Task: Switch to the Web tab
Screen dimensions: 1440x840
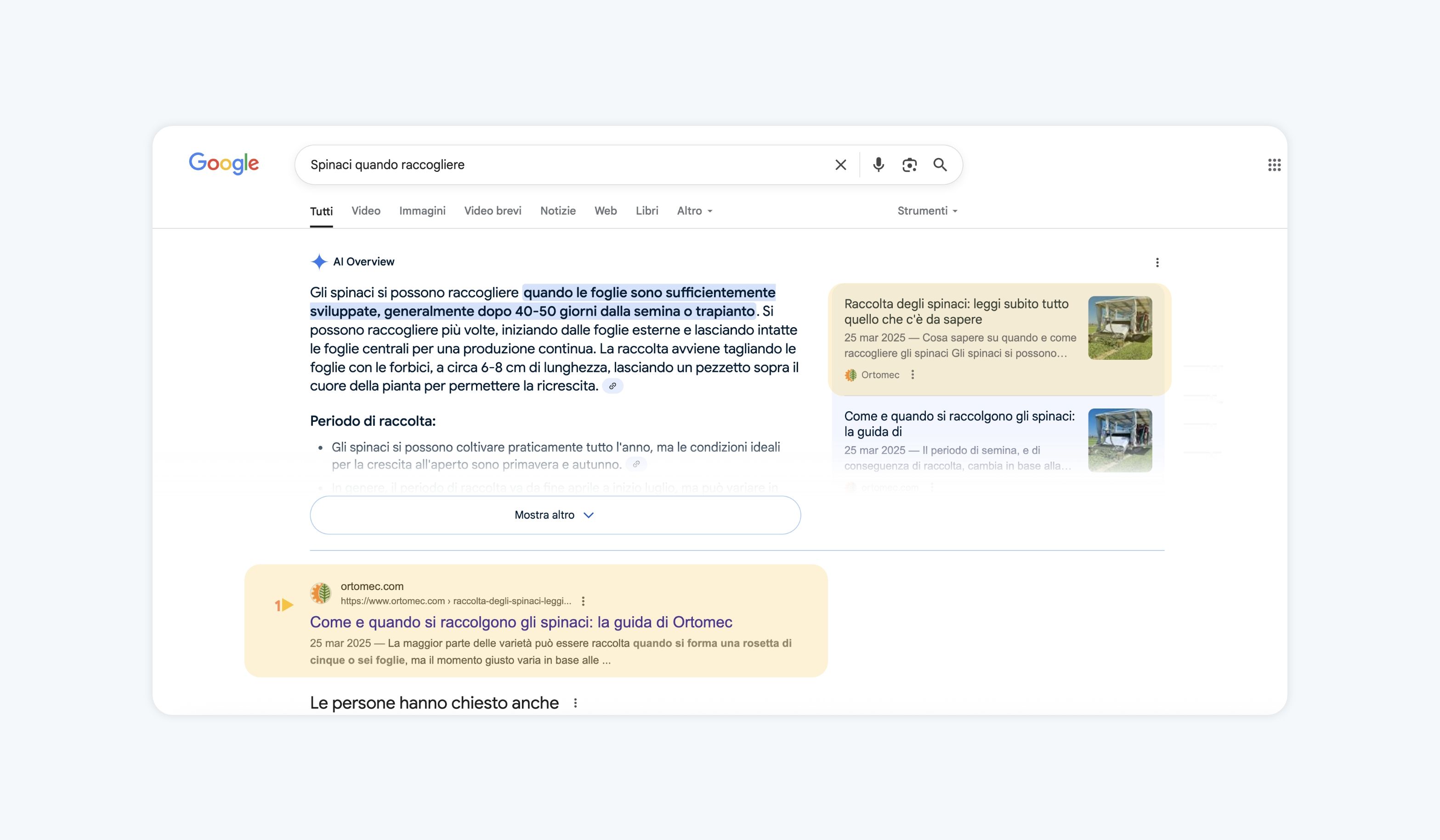Action: pyautogui.click(x=606, y=211)
